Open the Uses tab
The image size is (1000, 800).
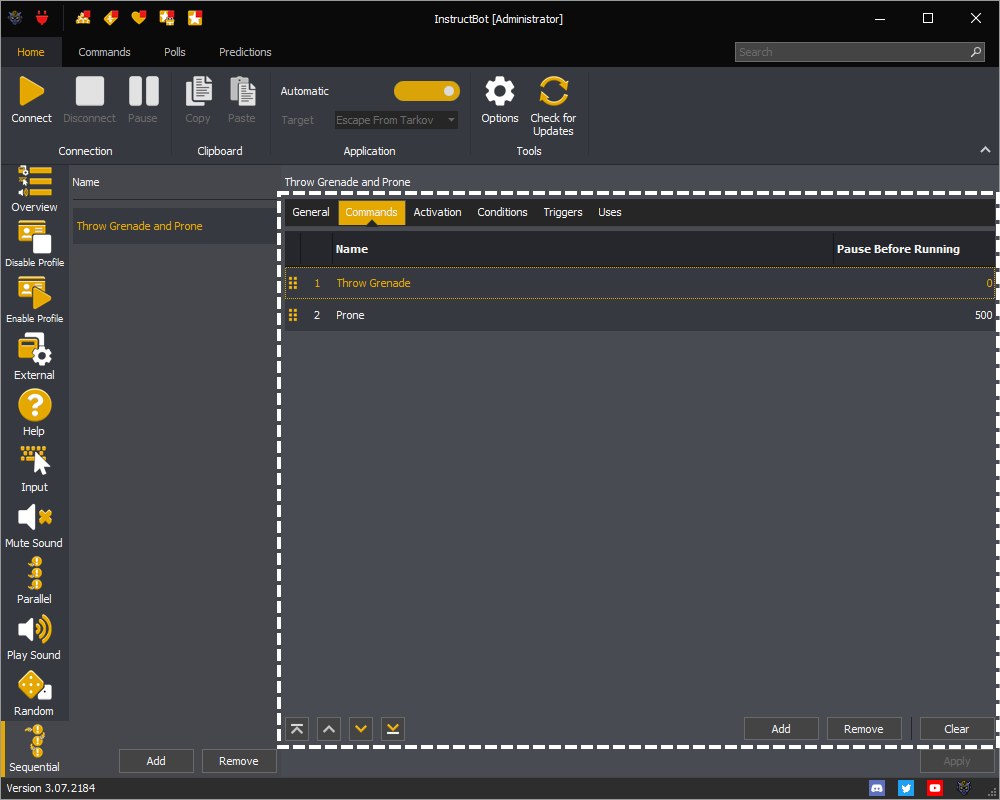click(610, 212)
